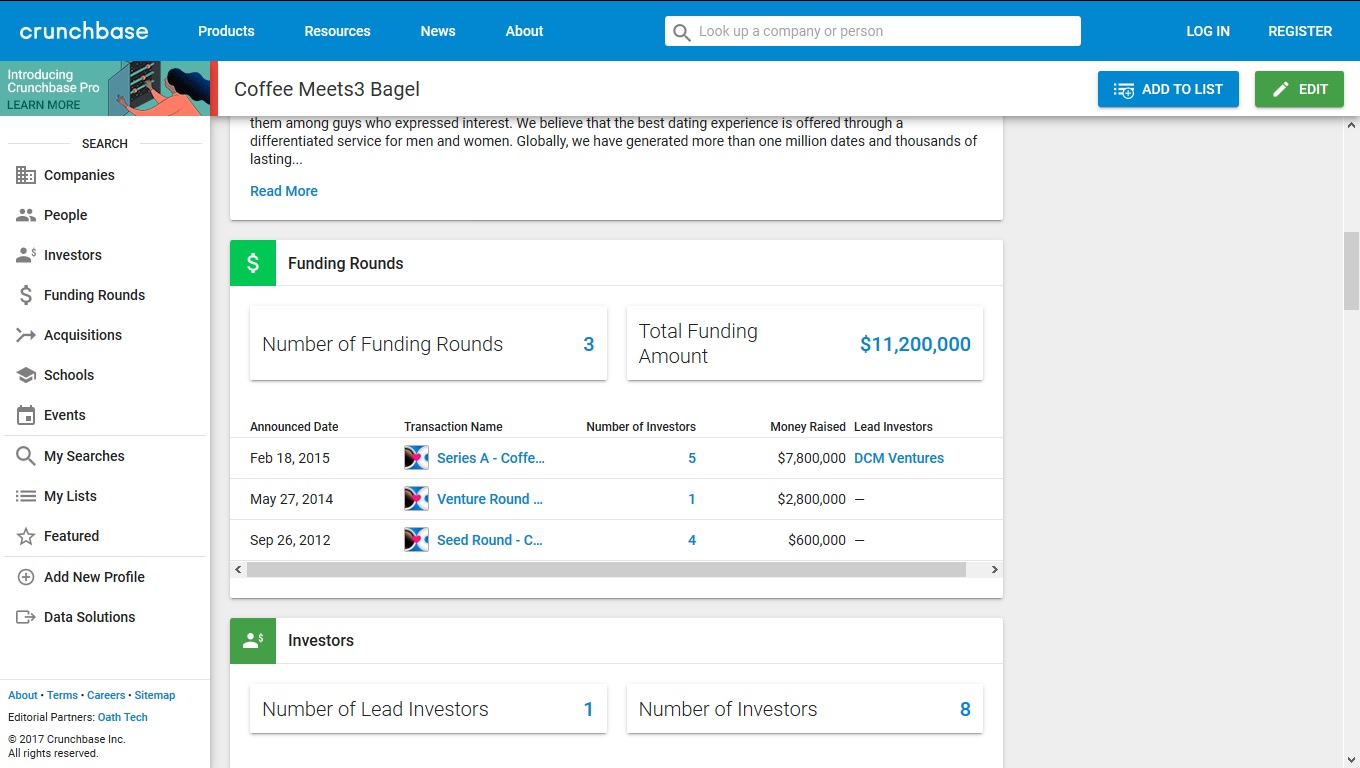Screen dimensions: 1360x768
Task: Open the About footer link
Action: click(23, 695)
